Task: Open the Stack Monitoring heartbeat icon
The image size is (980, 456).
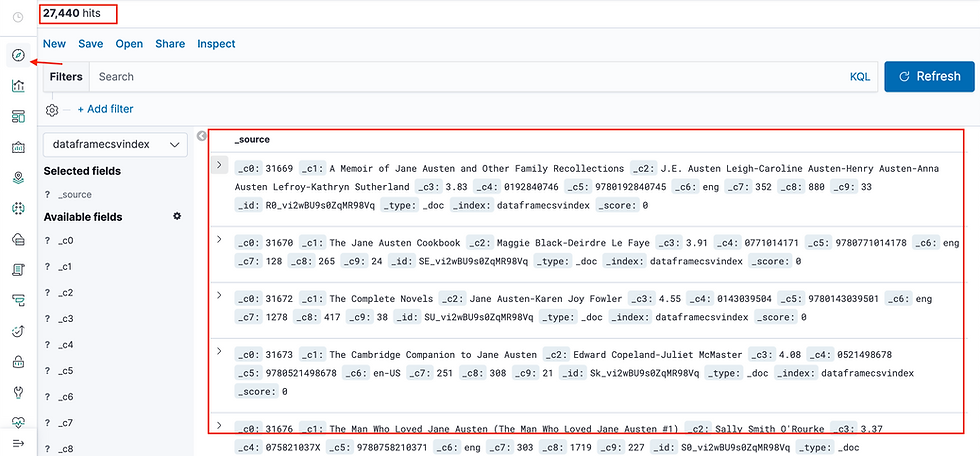Action: pos(18,421)
